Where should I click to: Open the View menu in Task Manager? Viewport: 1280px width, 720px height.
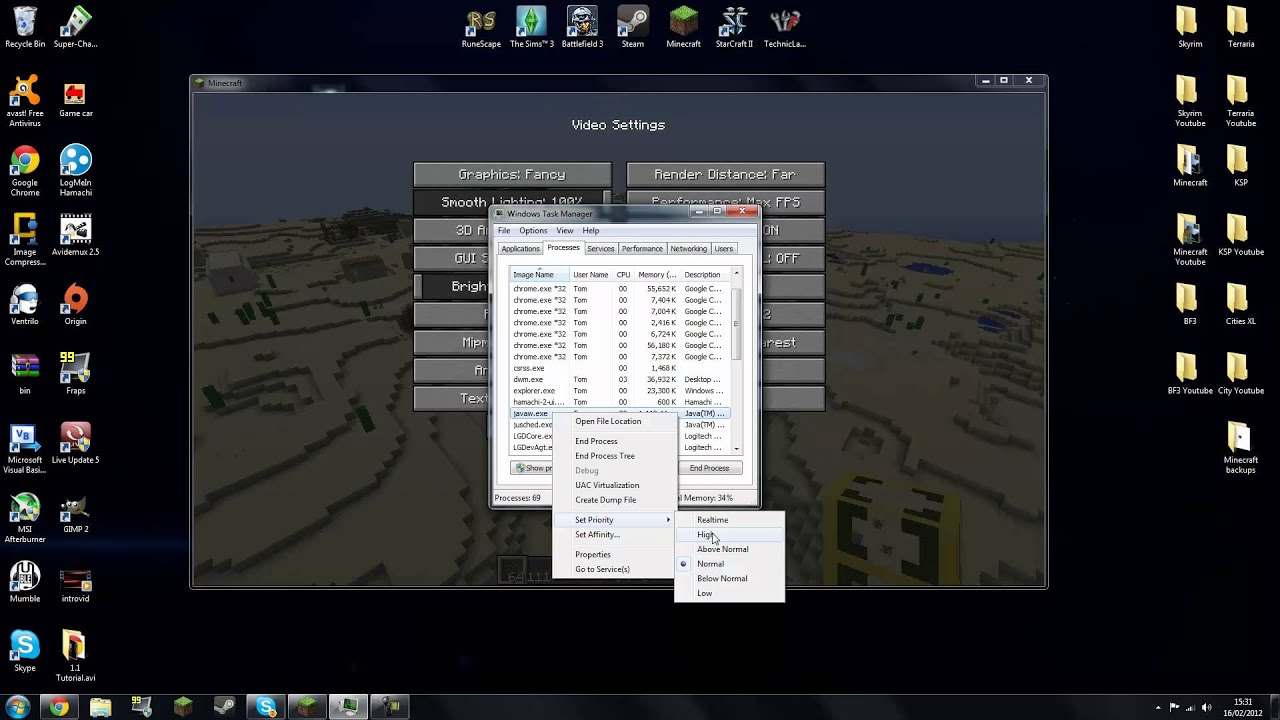point(565,231)
